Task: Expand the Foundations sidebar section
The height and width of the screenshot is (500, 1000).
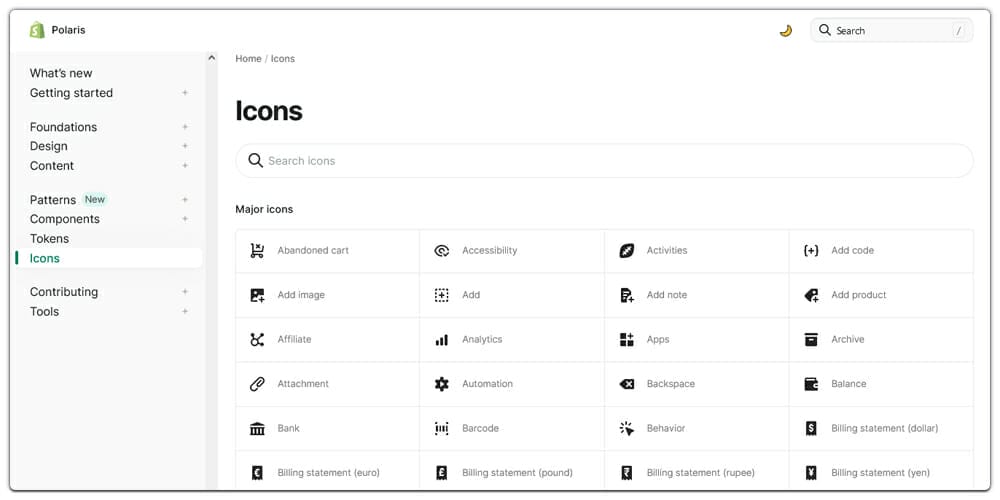Action: click(185, 127)
